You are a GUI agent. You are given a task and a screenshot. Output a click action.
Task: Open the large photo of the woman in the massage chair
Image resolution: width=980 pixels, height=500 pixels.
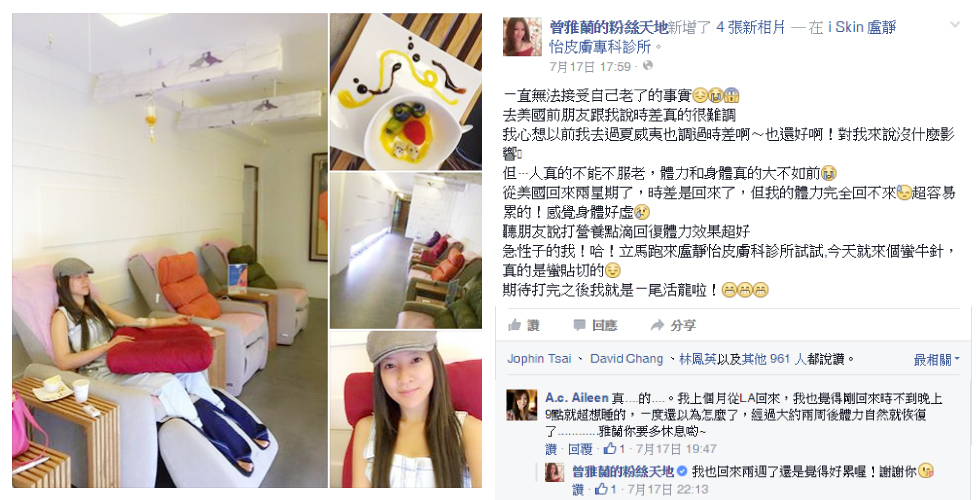pos(170,251)
